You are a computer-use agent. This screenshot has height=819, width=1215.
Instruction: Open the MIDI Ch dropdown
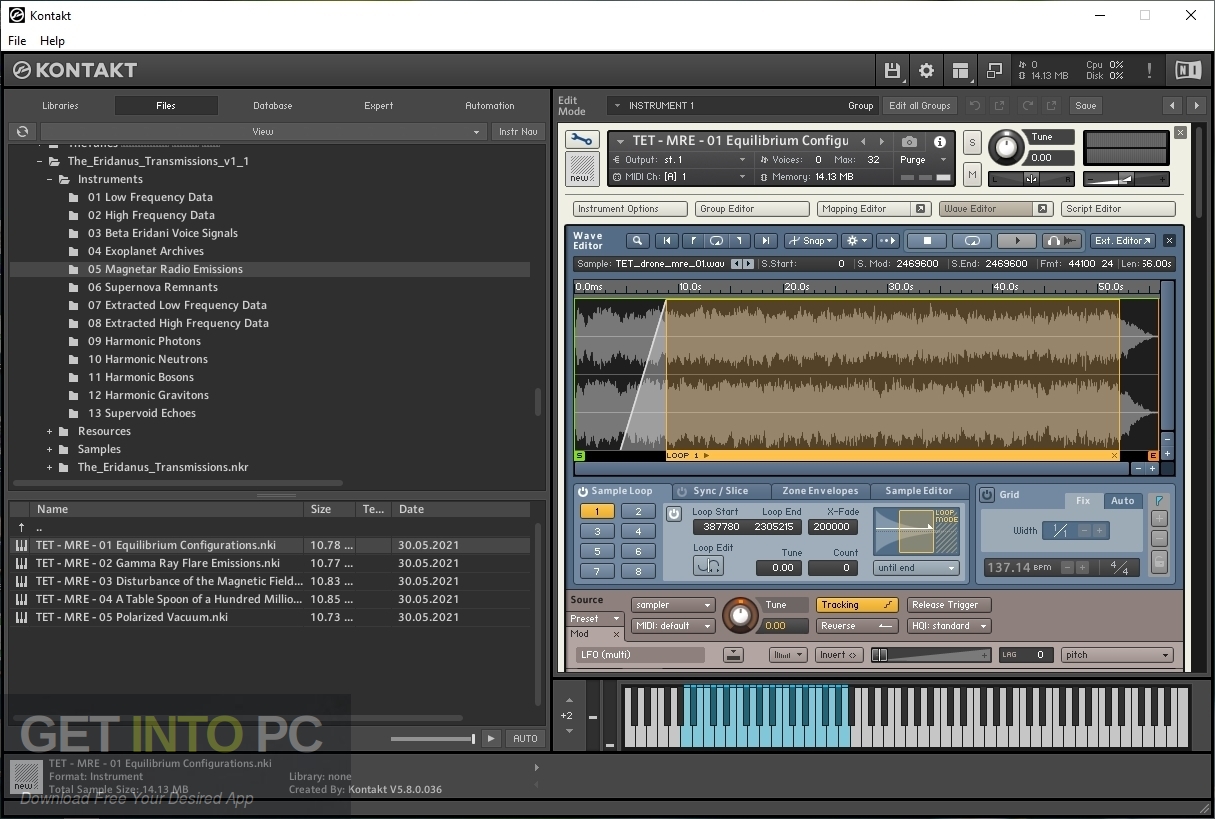tap(680, 177)
